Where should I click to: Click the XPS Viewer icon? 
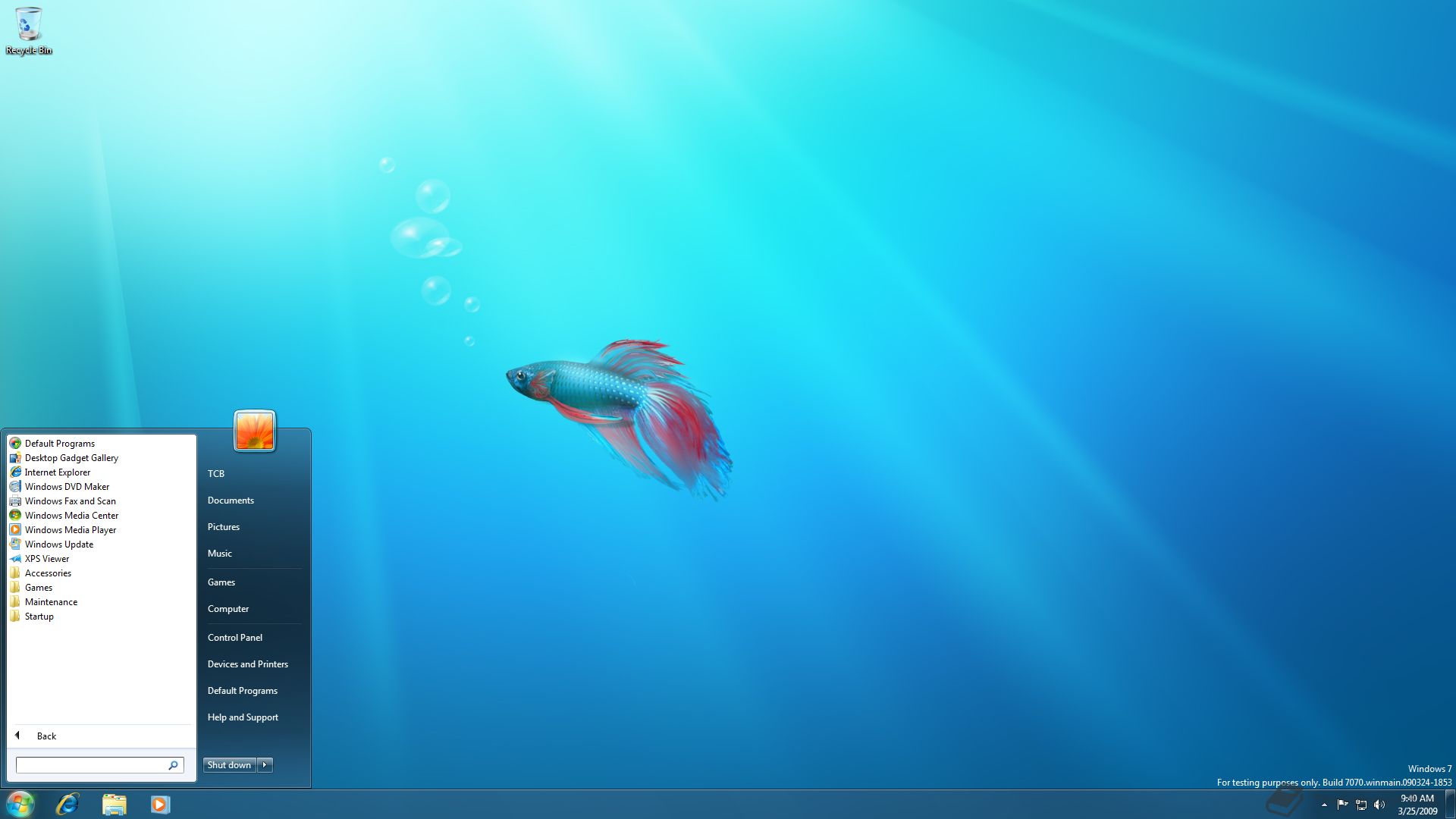(x=15, y=559)
